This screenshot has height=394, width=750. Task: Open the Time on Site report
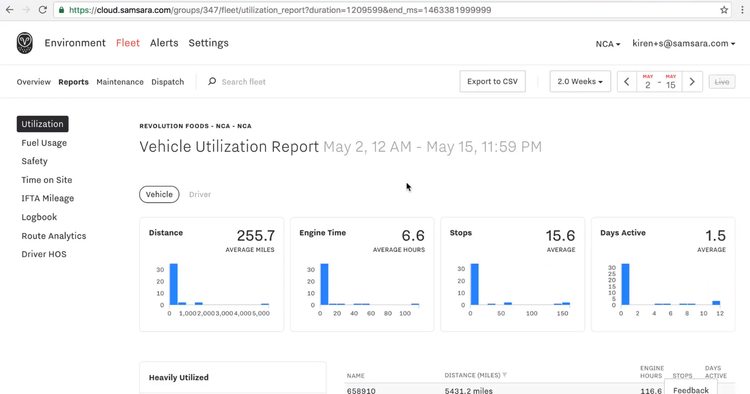coord(46,180)
